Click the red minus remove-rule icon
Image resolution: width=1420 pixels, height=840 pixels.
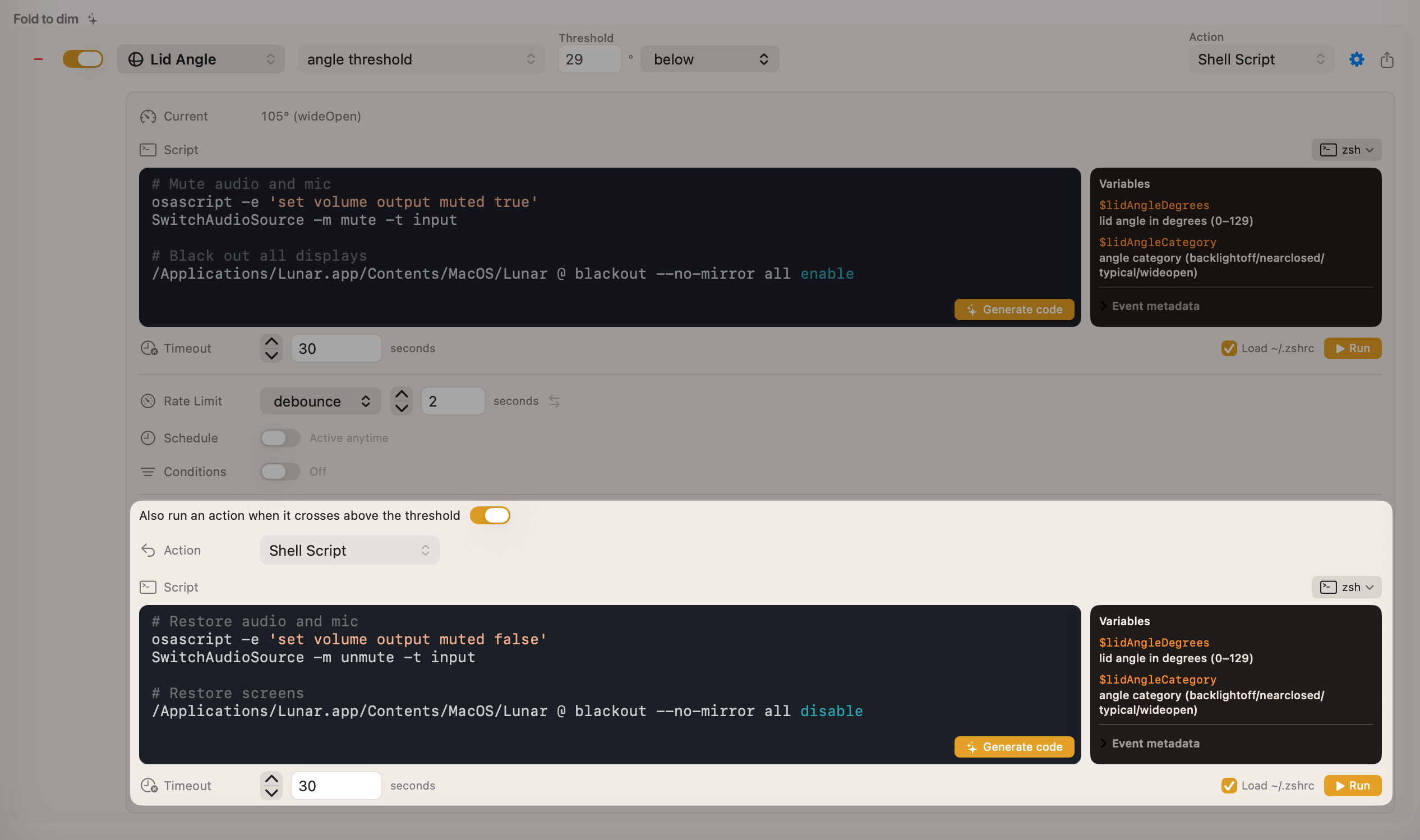click(39, 59)
